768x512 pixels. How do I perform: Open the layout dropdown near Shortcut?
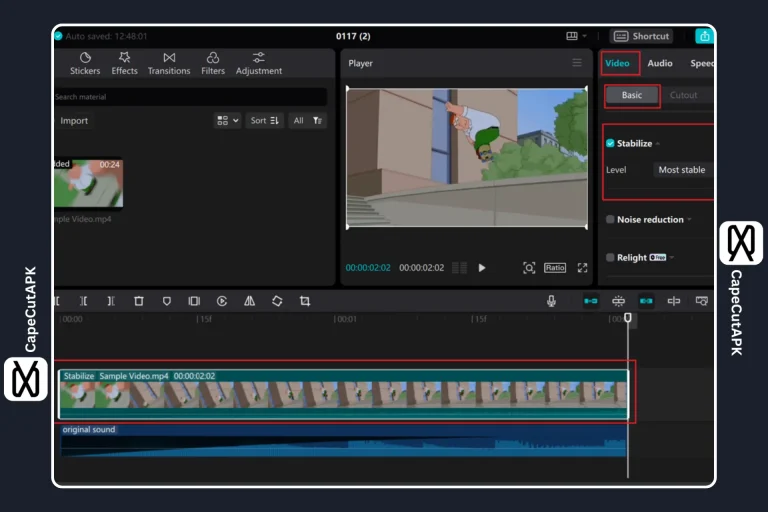576,36
